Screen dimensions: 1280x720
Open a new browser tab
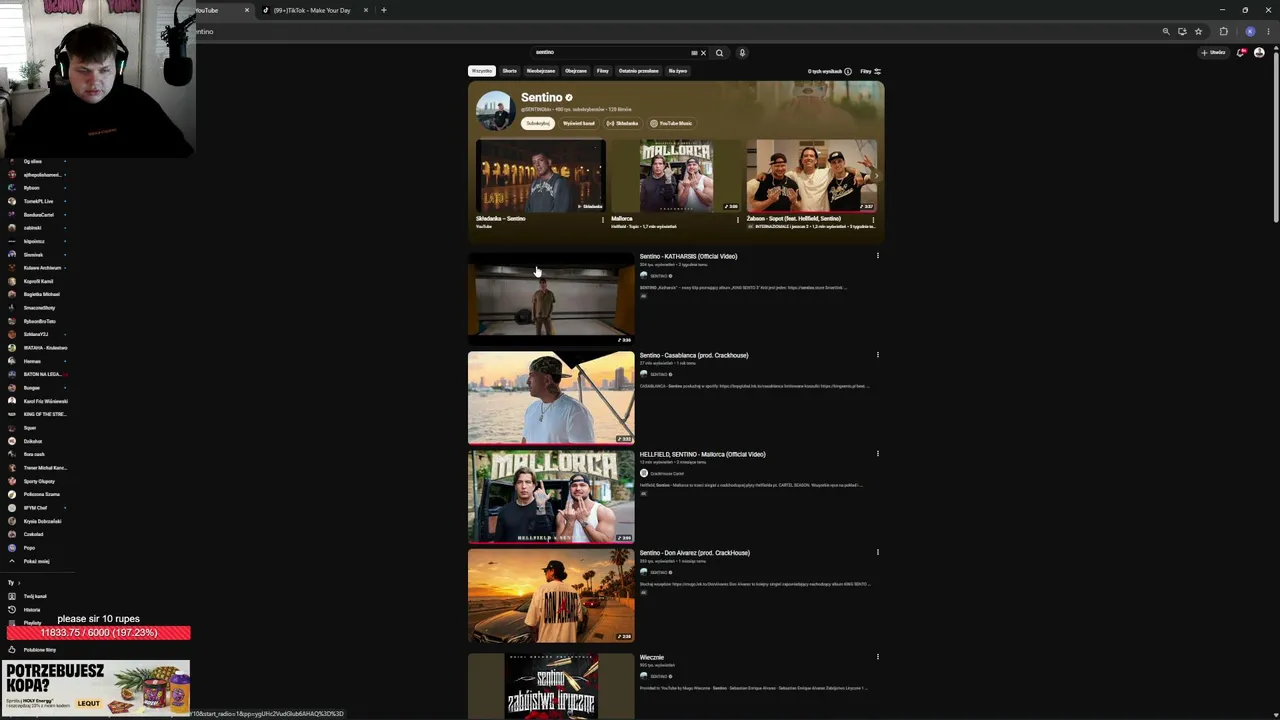pos(384,10)
